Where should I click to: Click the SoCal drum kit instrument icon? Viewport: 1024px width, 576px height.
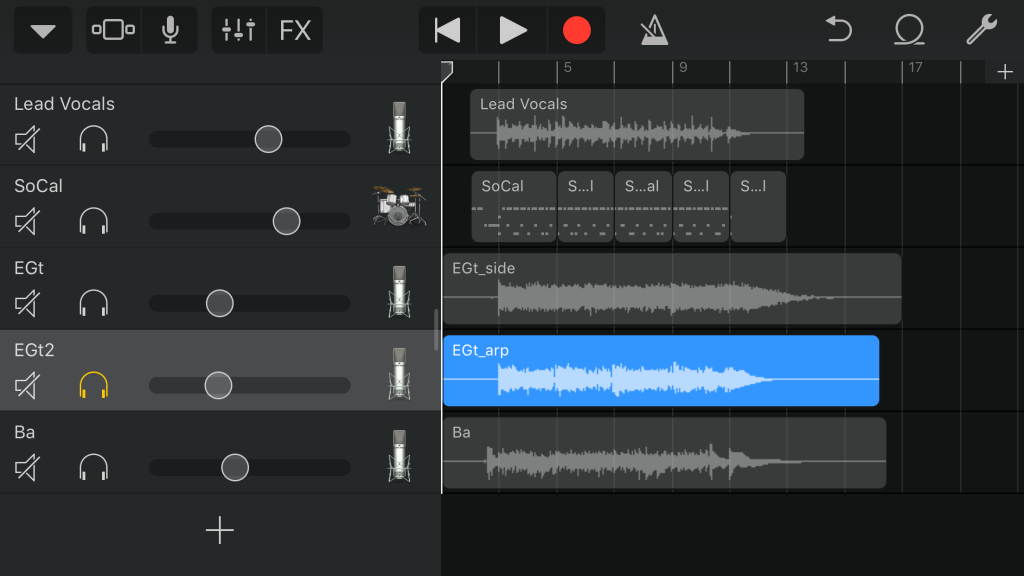tap(398, 207)
